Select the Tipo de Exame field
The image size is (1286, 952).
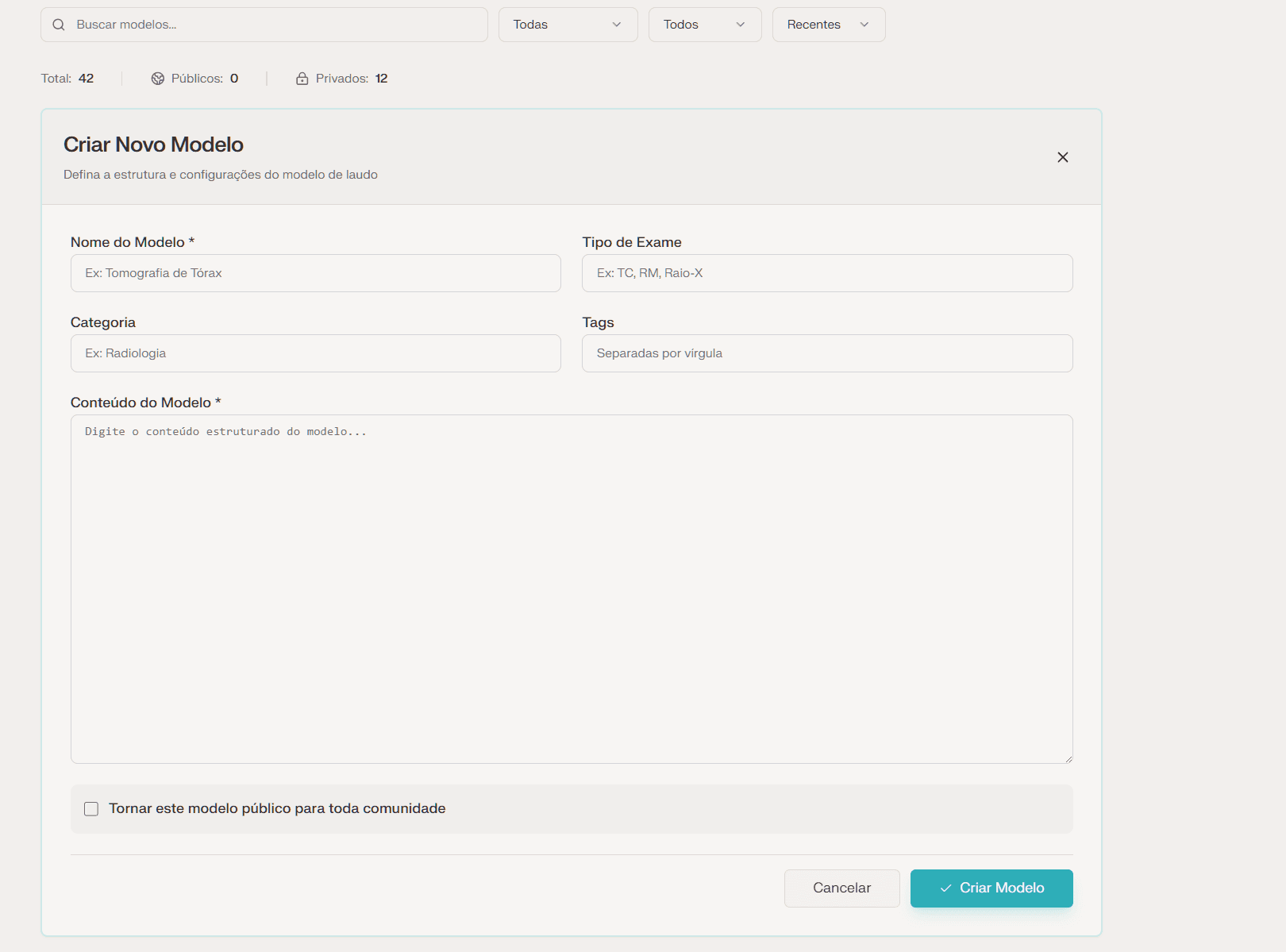[826, 273]
